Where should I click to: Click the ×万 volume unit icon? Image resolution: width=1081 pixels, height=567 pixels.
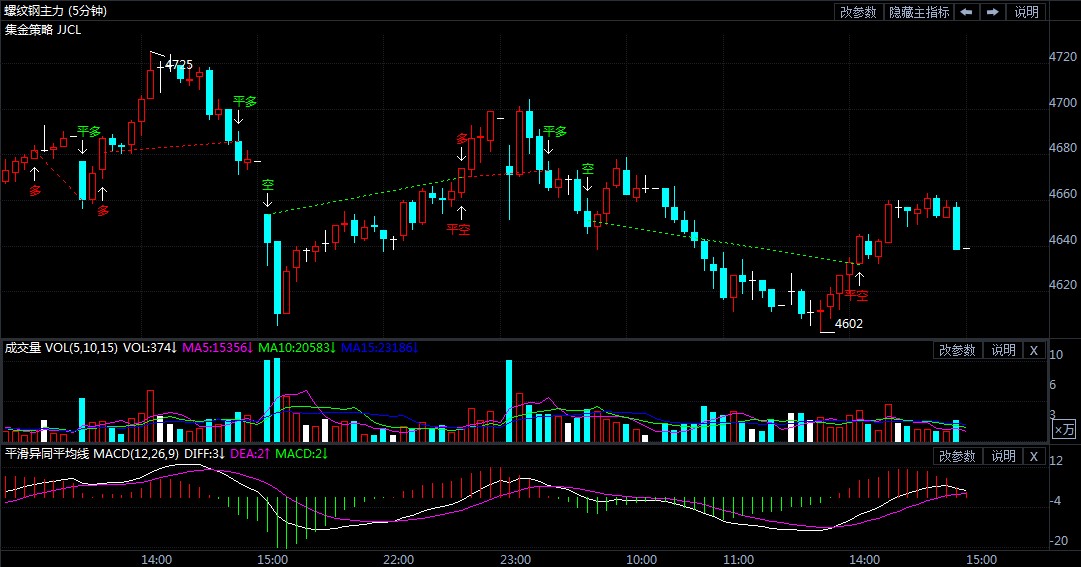[x=1064, y=429]
